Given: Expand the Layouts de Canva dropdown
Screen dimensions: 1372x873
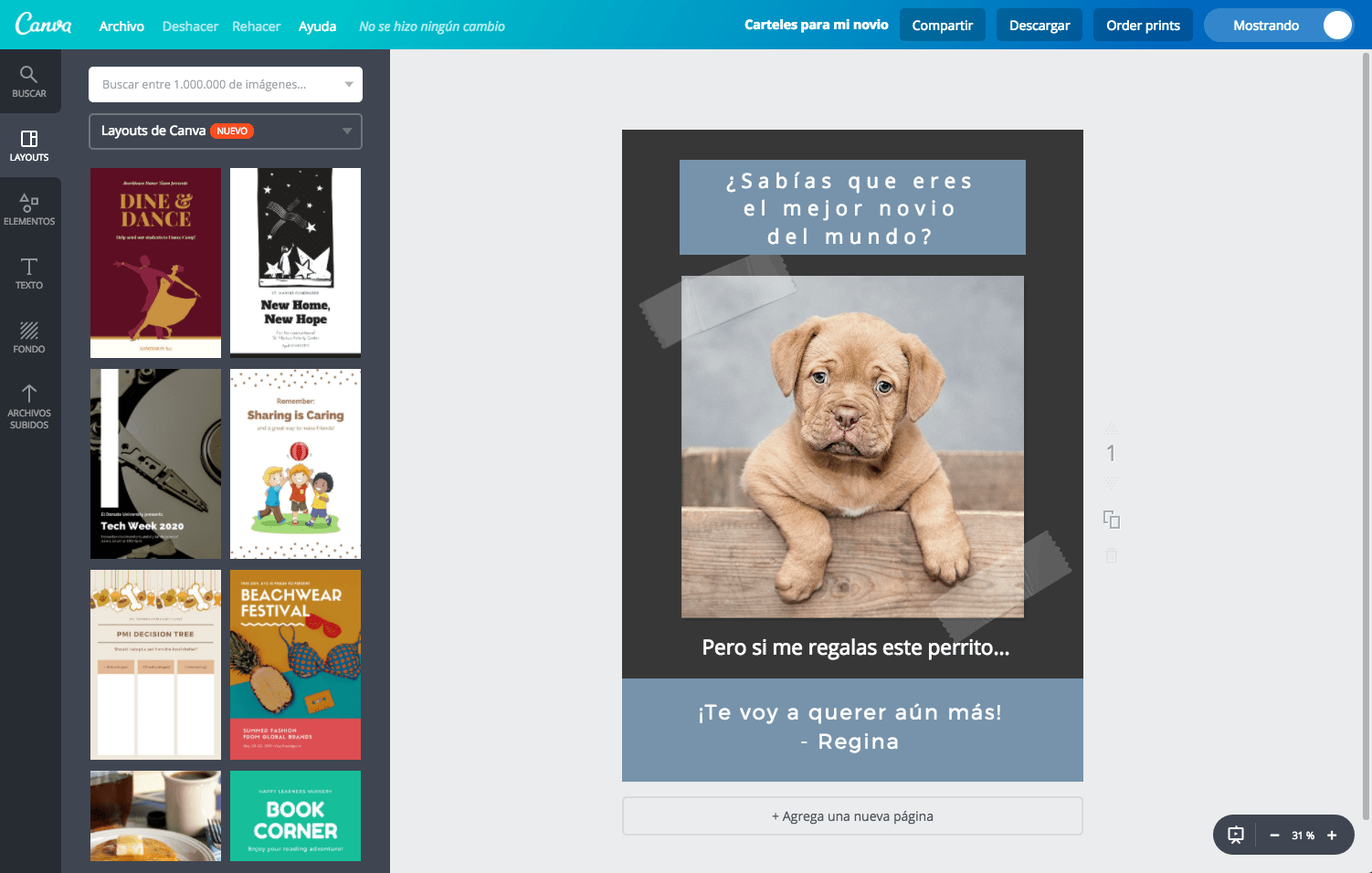Looking at the screenshot, I should (x=347, y=131).
